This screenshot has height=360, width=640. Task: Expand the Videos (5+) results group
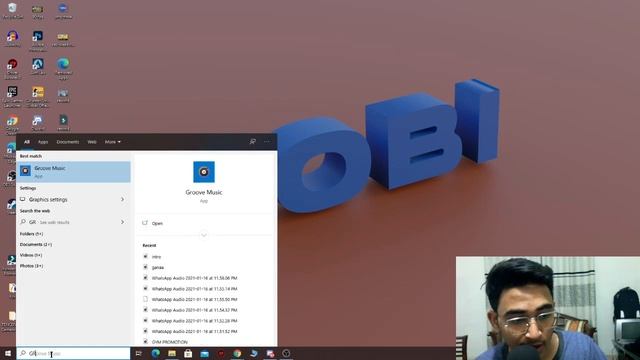31,255
